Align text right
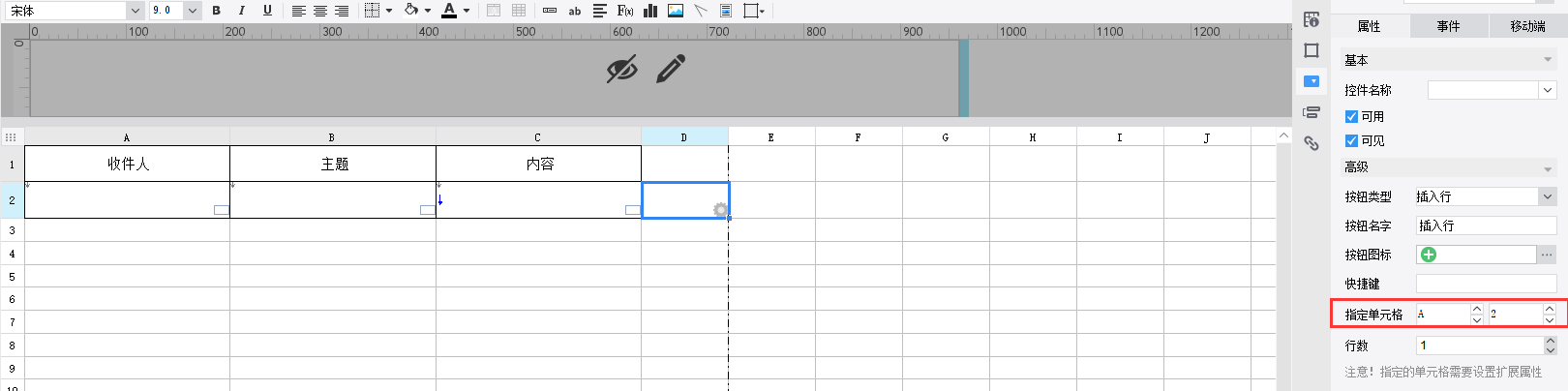 [x=342, y=11]
